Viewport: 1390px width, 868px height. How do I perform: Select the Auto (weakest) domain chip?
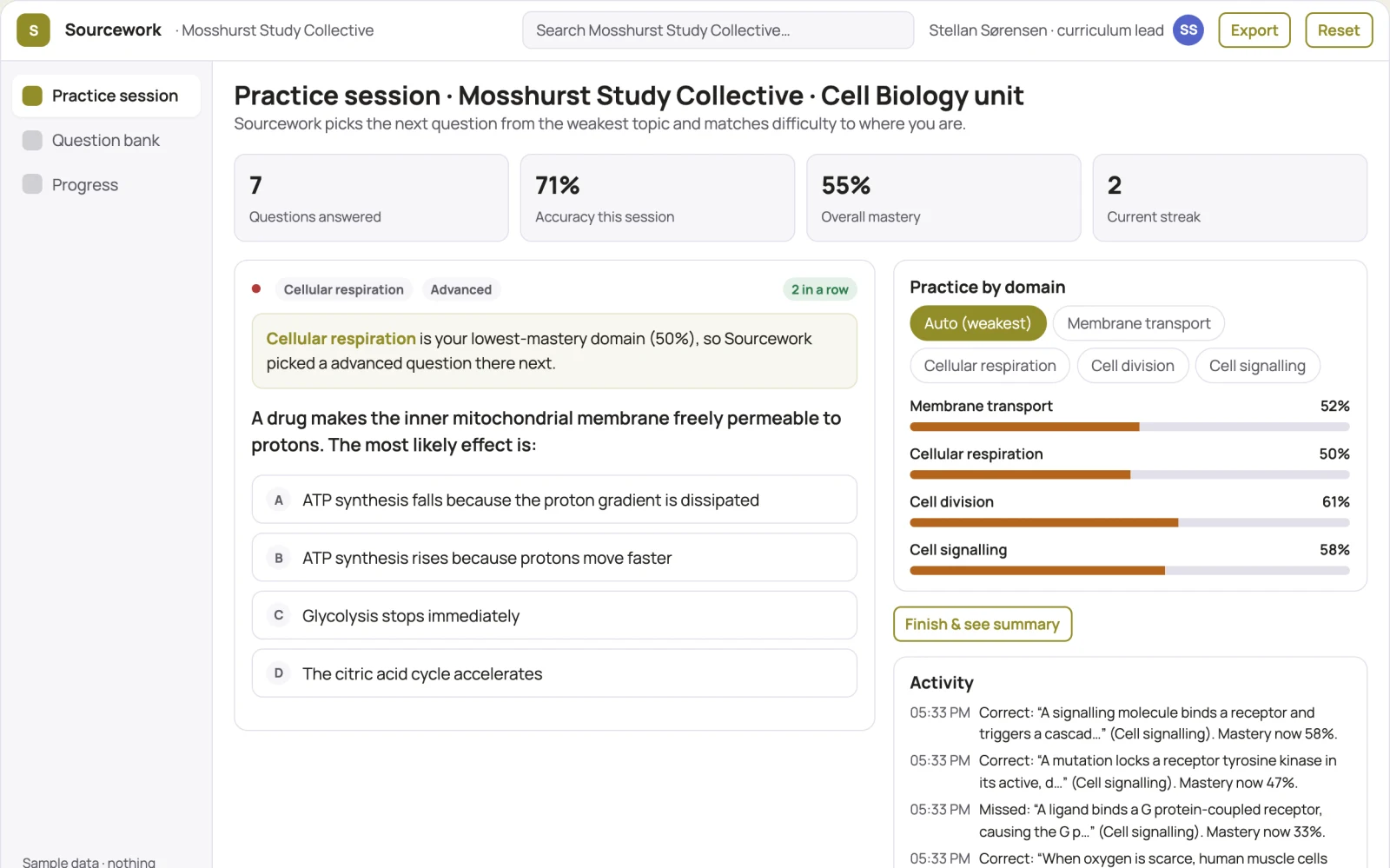point(977,323)
